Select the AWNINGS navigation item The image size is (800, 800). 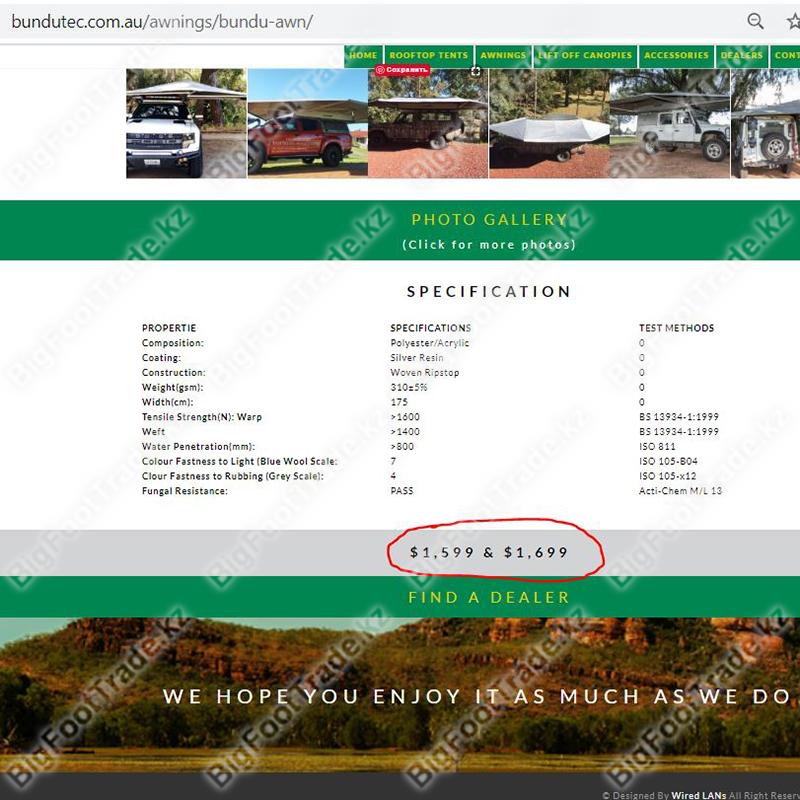[x=503, y=56]
